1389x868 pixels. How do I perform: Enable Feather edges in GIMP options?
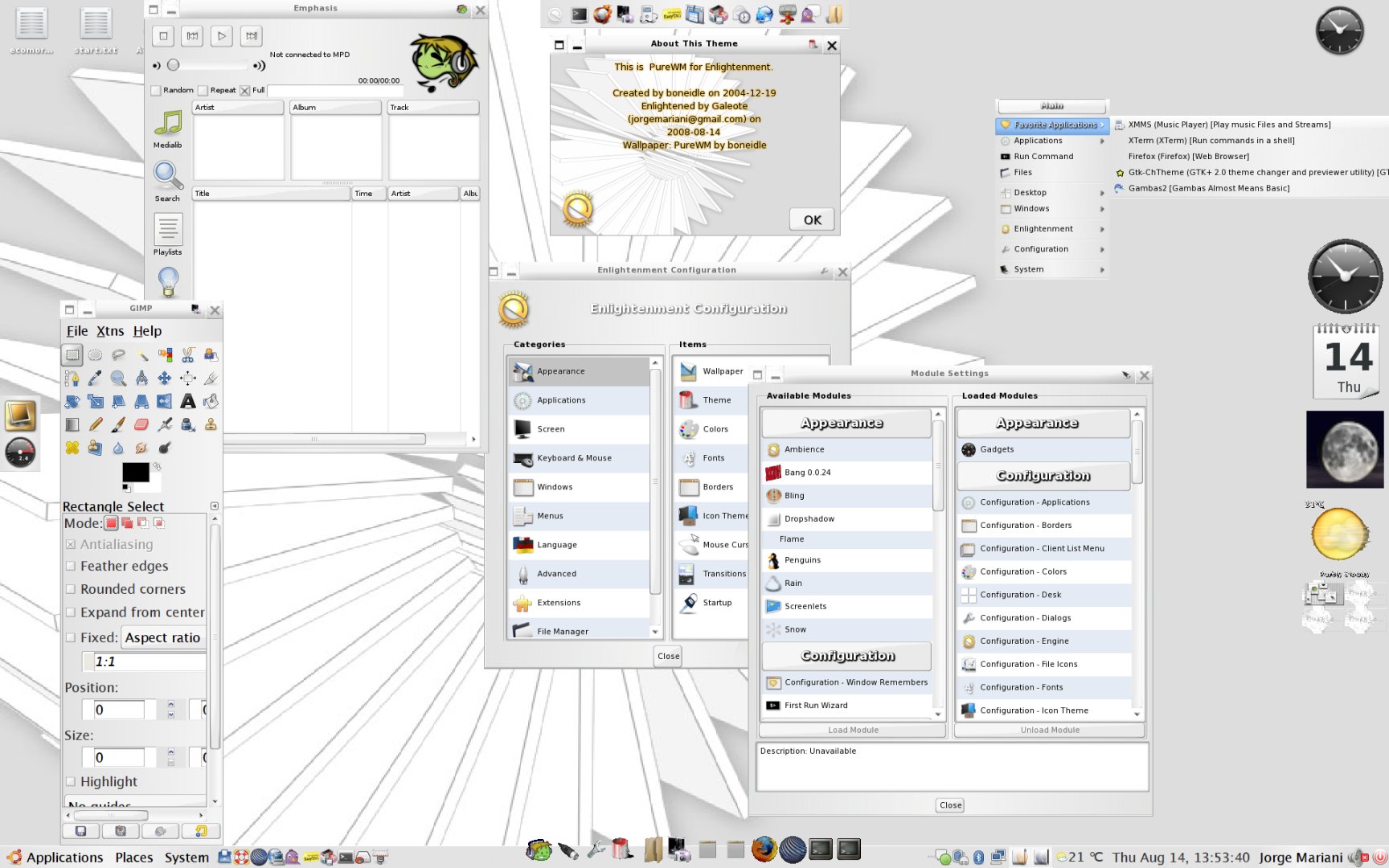pos(71,566)
